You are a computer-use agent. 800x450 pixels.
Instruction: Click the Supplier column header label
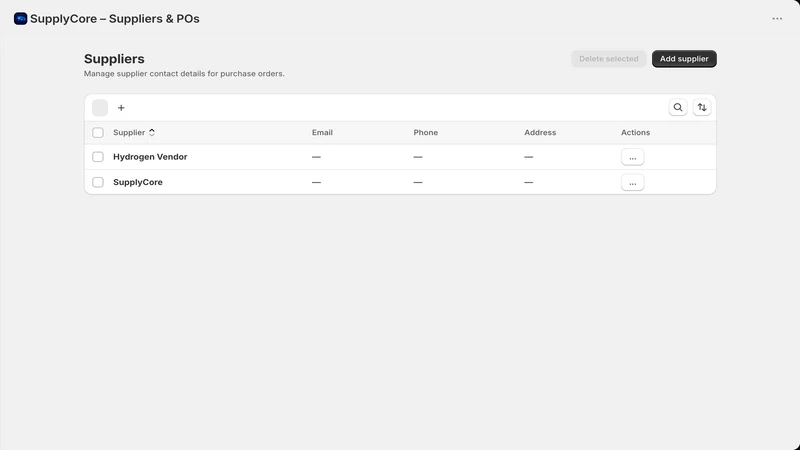pos(129,133)
